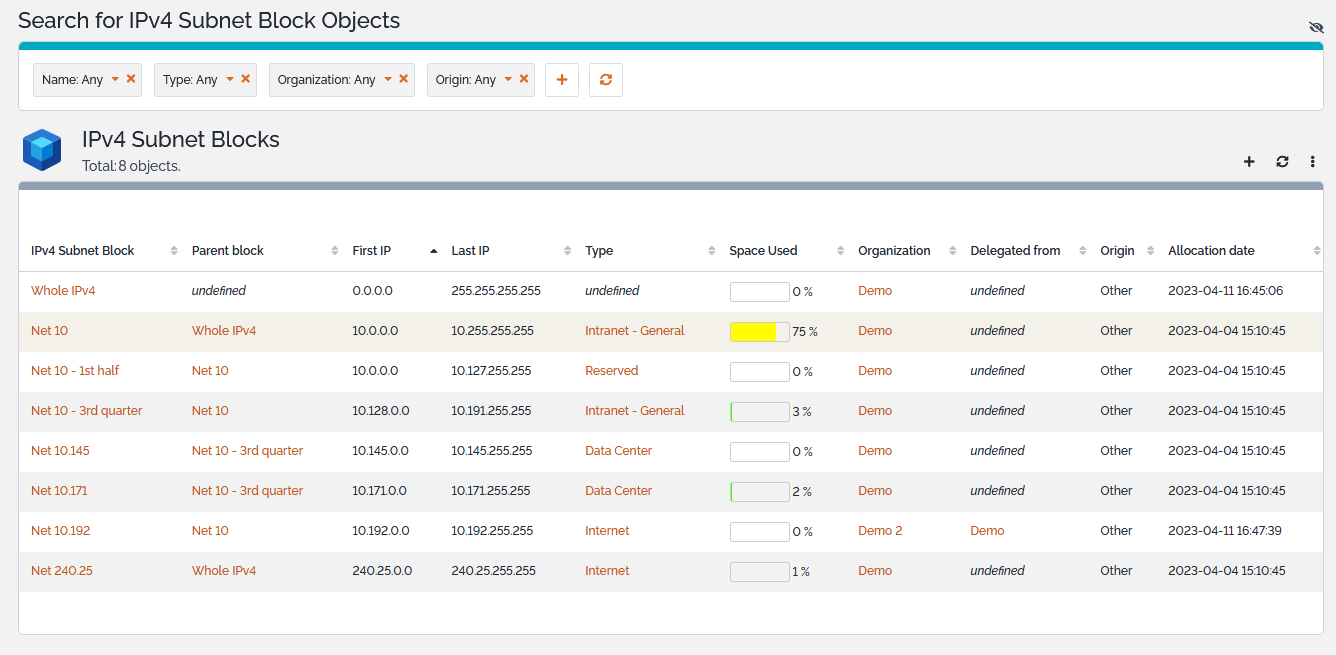
Task: Open the Net 240.25 subnet block link
Action: [62, 571]
